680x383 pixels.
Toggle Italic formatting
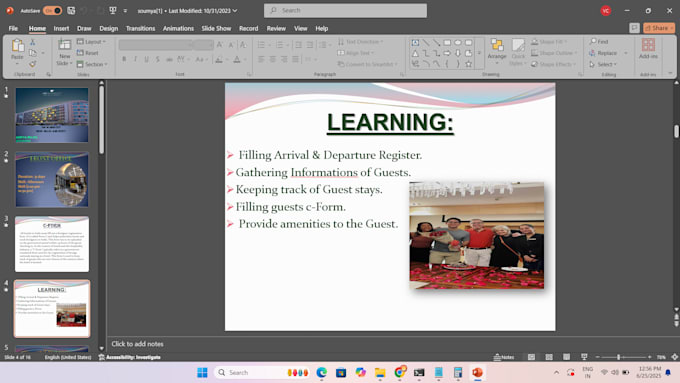click(x=135, y=59)
